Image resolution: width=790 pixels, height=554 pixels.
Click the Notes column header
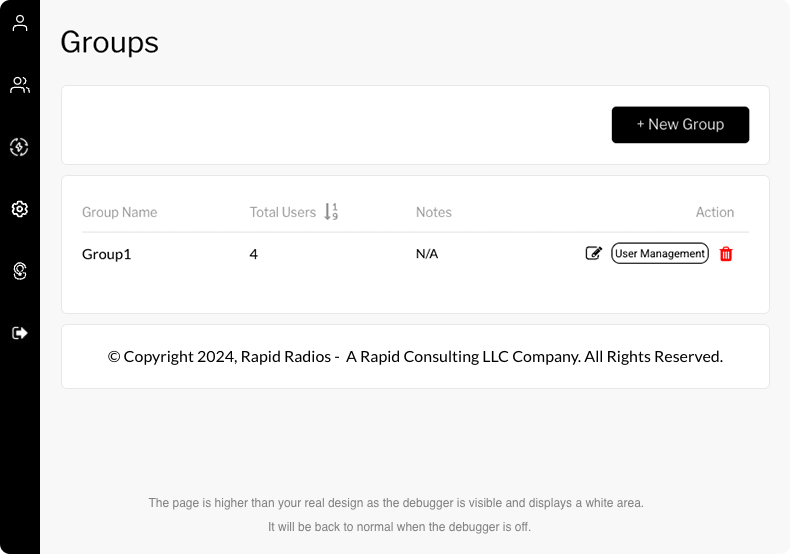tap(434, 212)
